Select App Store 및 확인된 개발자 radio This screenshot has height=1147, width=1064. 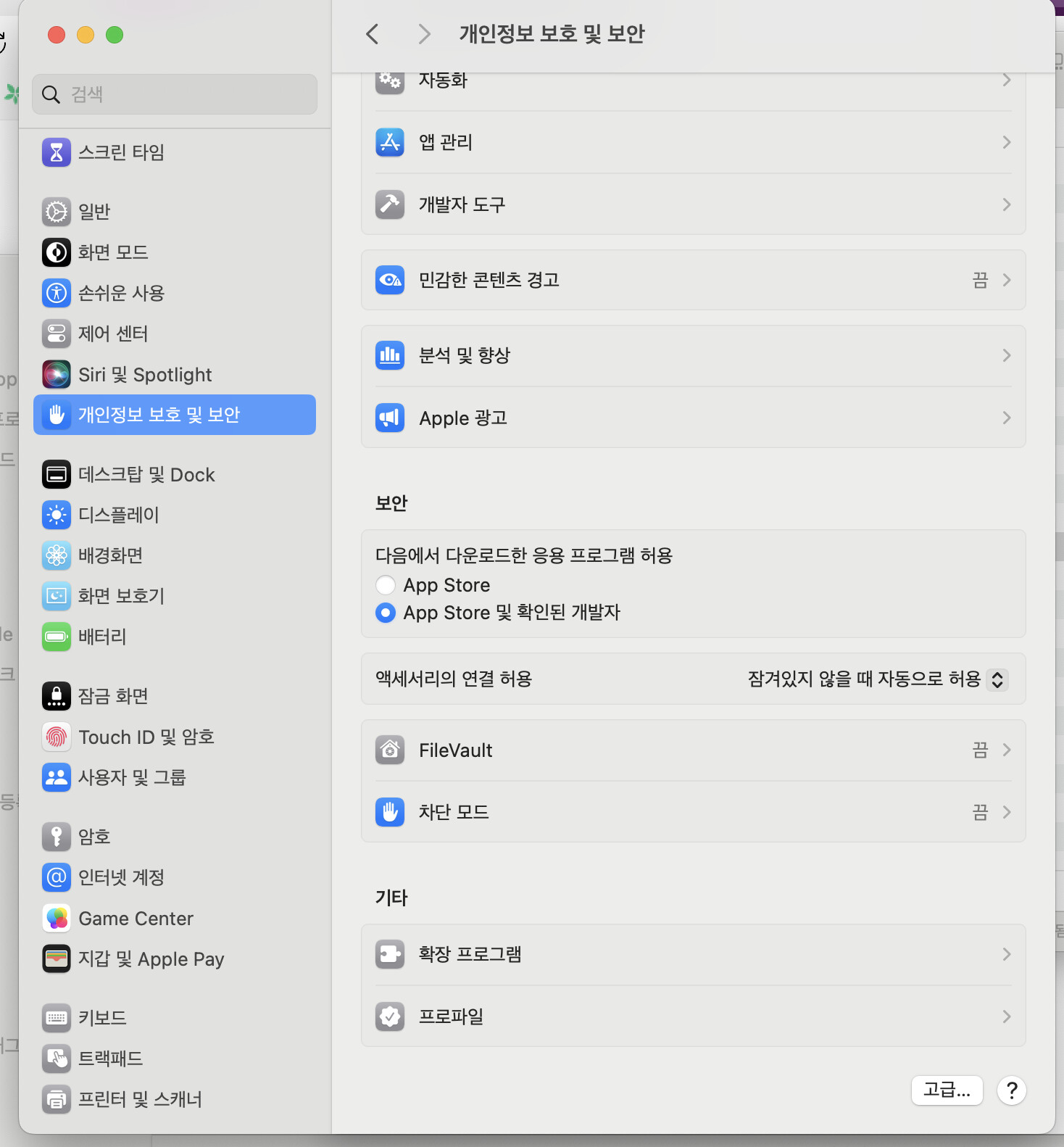[386, 613]
